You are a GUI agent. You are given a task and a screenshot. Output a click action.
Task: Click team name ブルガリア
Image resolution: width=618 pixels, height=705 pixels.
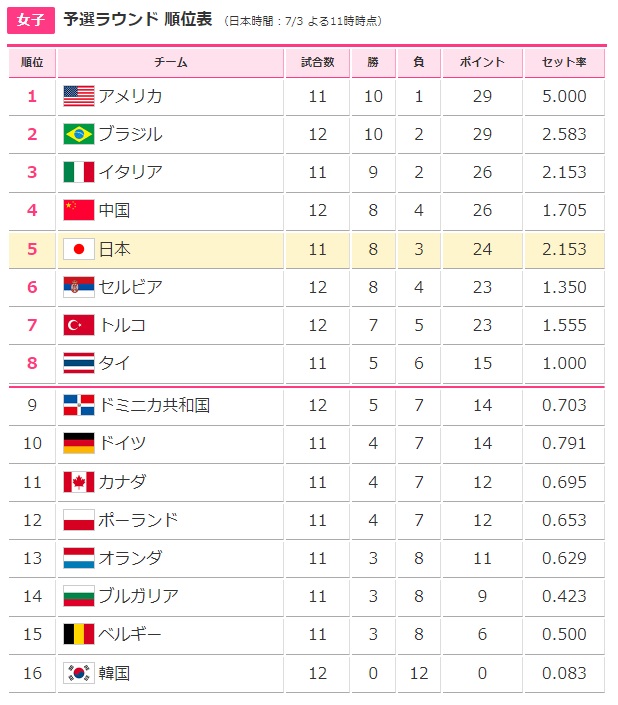click(138, 596)
